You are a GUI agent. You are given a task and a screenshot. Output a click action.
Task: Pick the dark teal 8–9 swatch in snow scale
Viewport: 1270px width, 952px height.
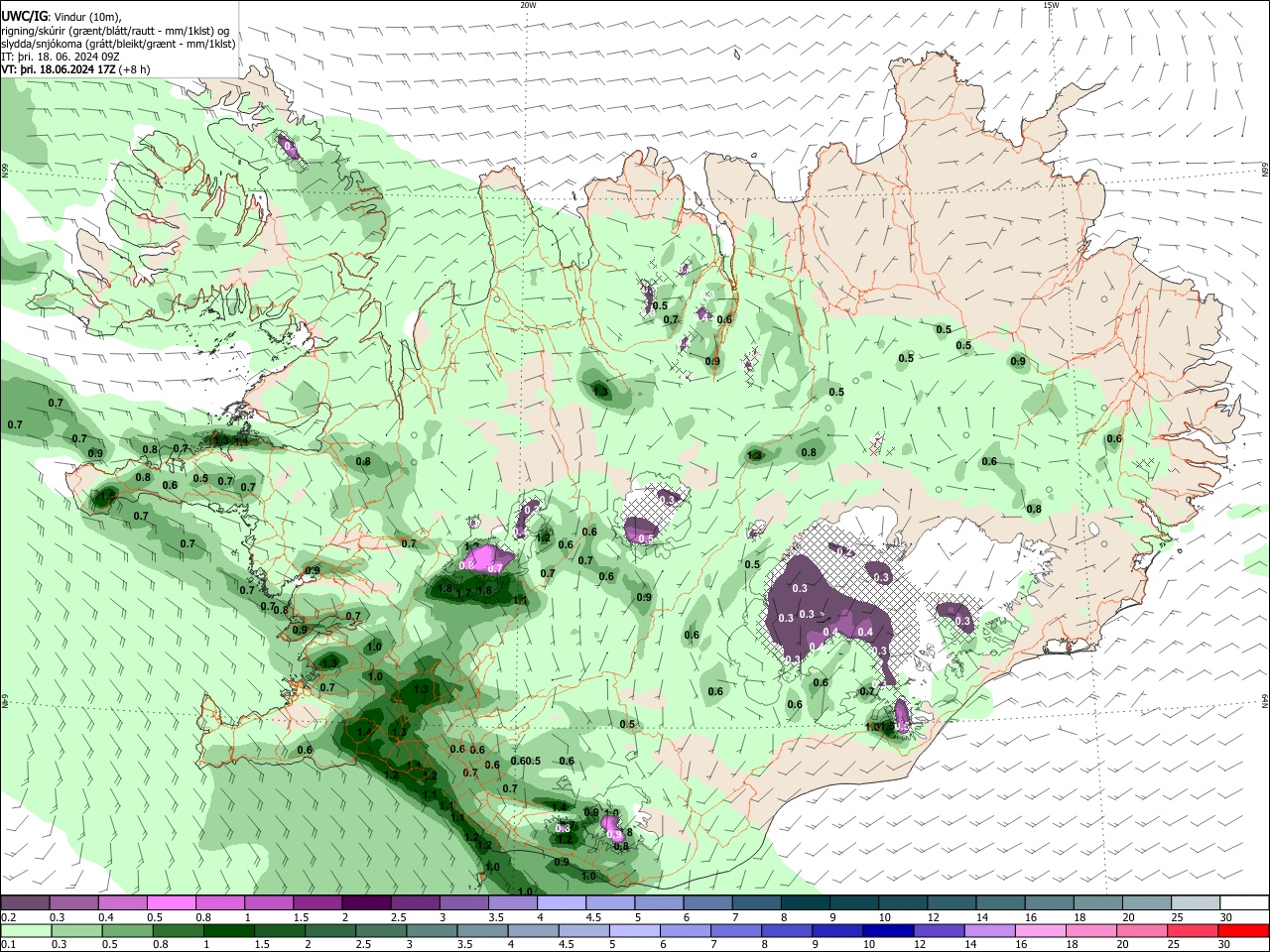pyautogui.click(x=805, y=902)
